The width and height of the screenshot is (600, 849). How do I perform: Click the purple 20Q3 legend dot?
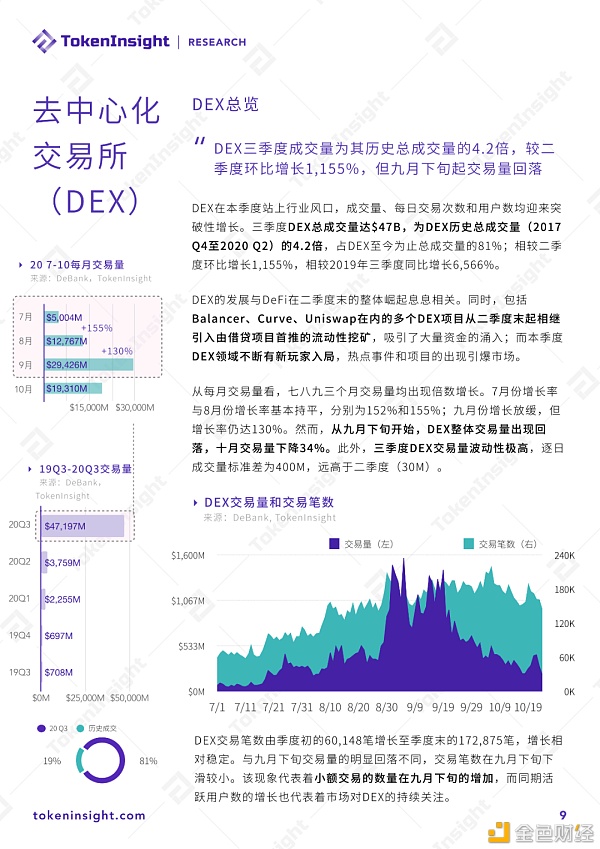point(41,729)
